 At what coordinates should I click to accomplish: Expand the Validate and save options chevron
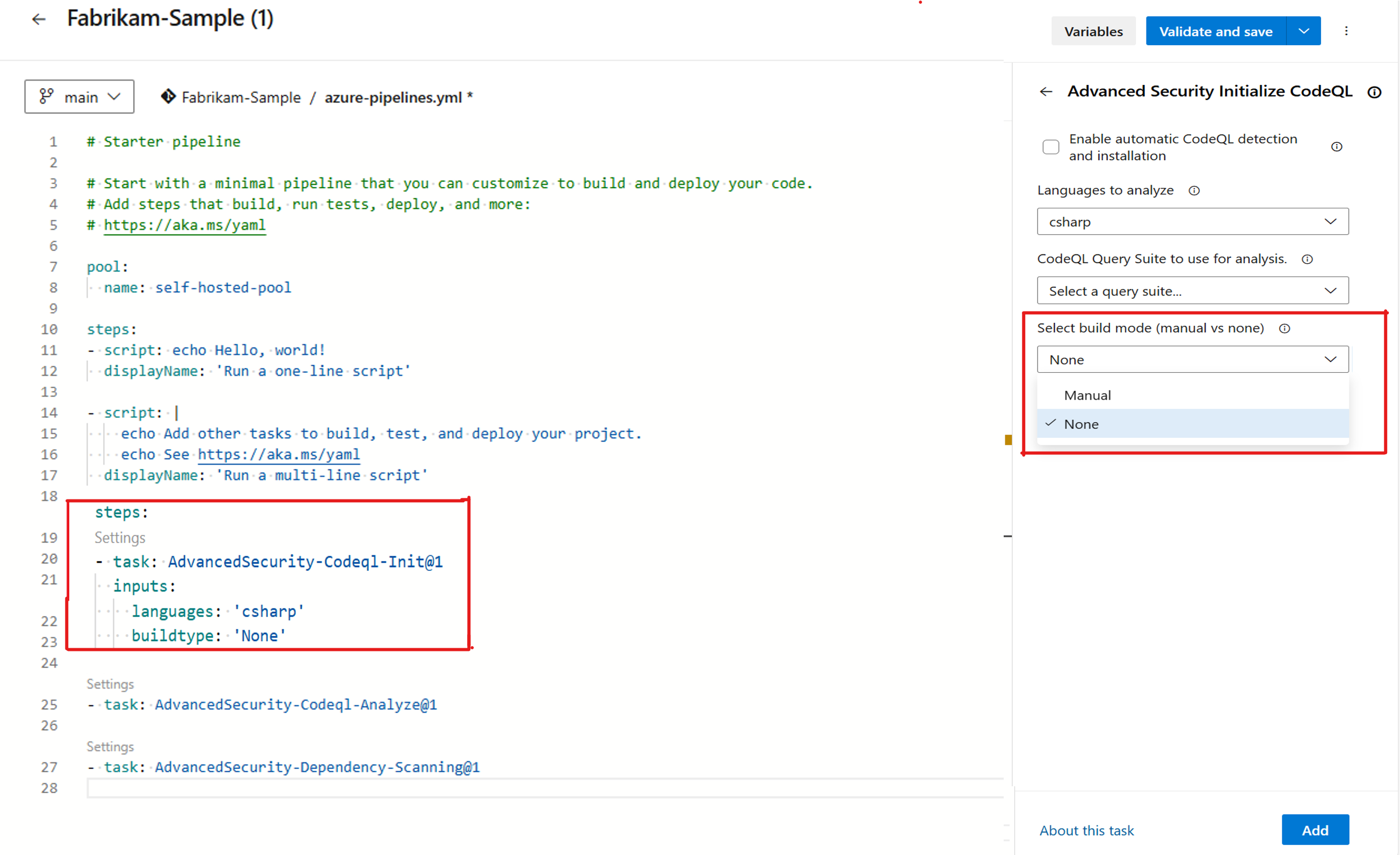pos(1304,31)
